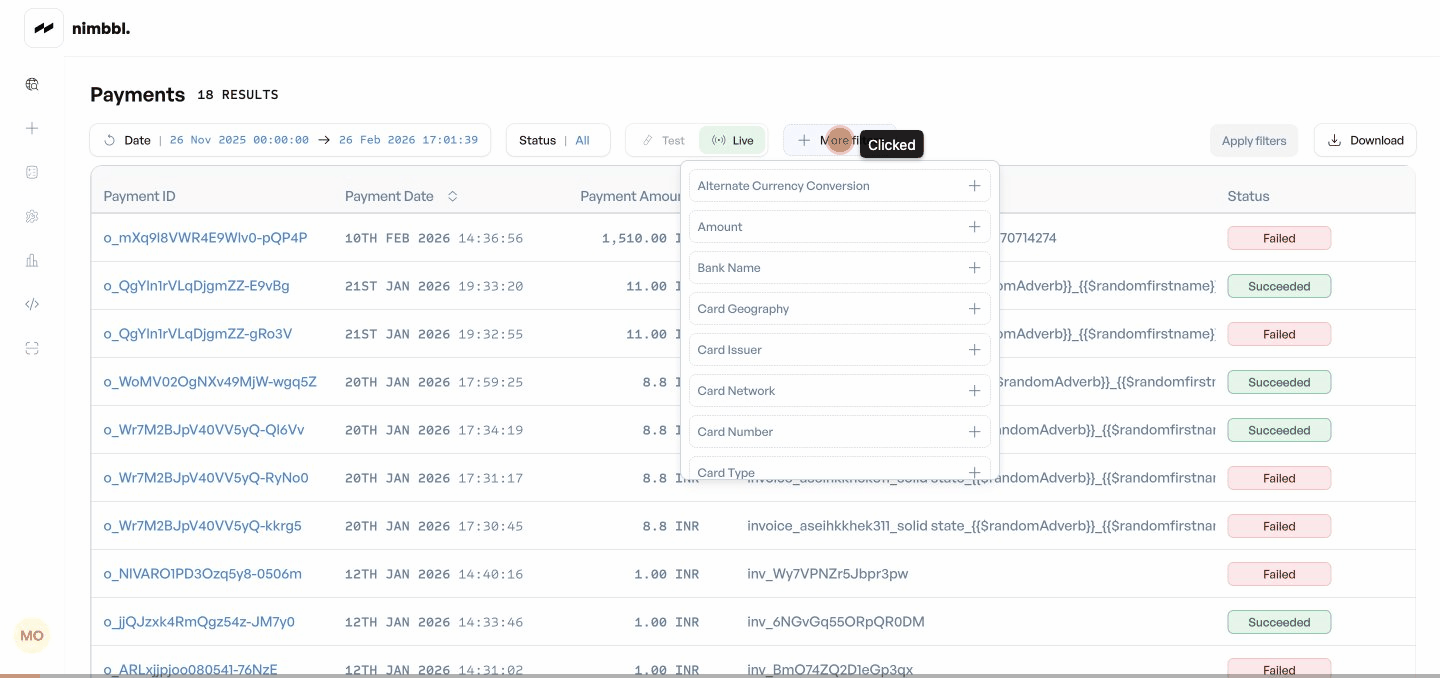Click the scan brackets icon in the sidebar
The width and height of the screenshot is (1440, 678).
(x=31, y=348)
